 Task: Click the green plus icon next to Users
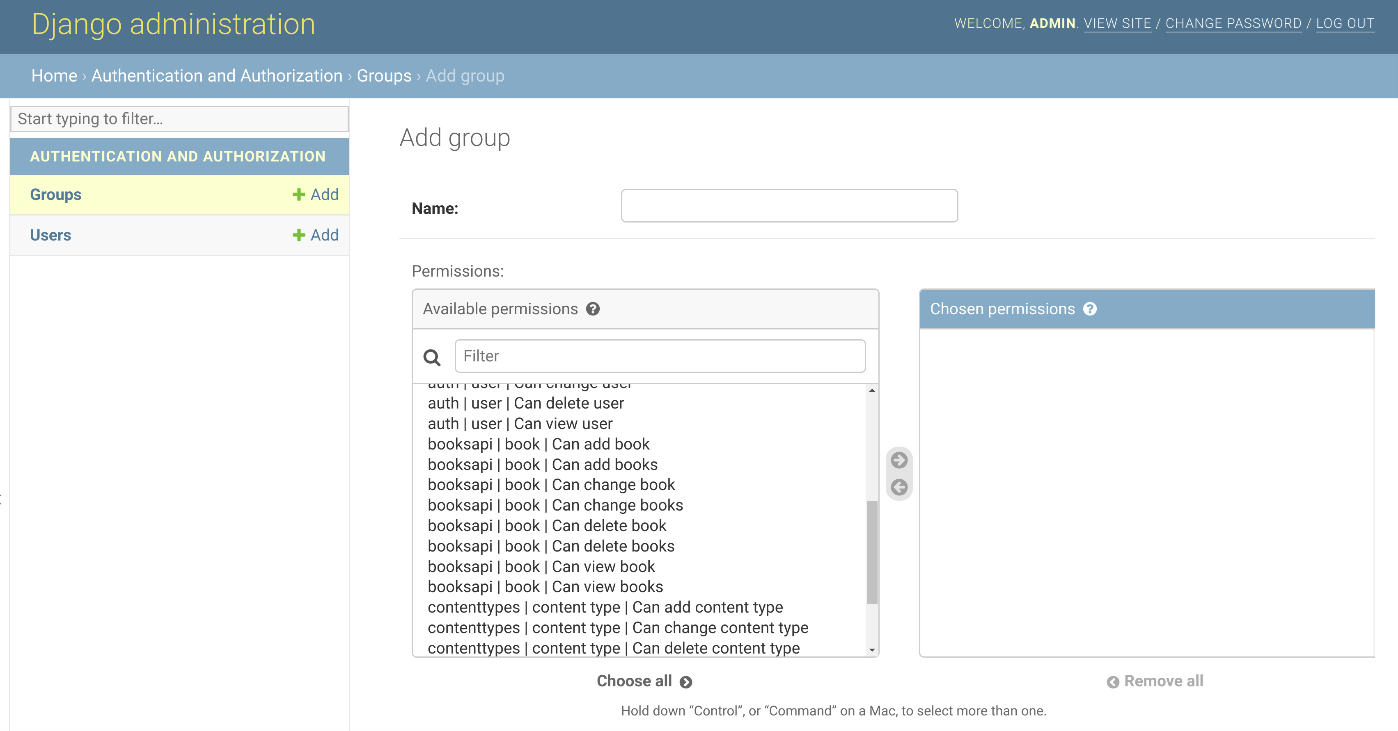click(x=299, y=235)
